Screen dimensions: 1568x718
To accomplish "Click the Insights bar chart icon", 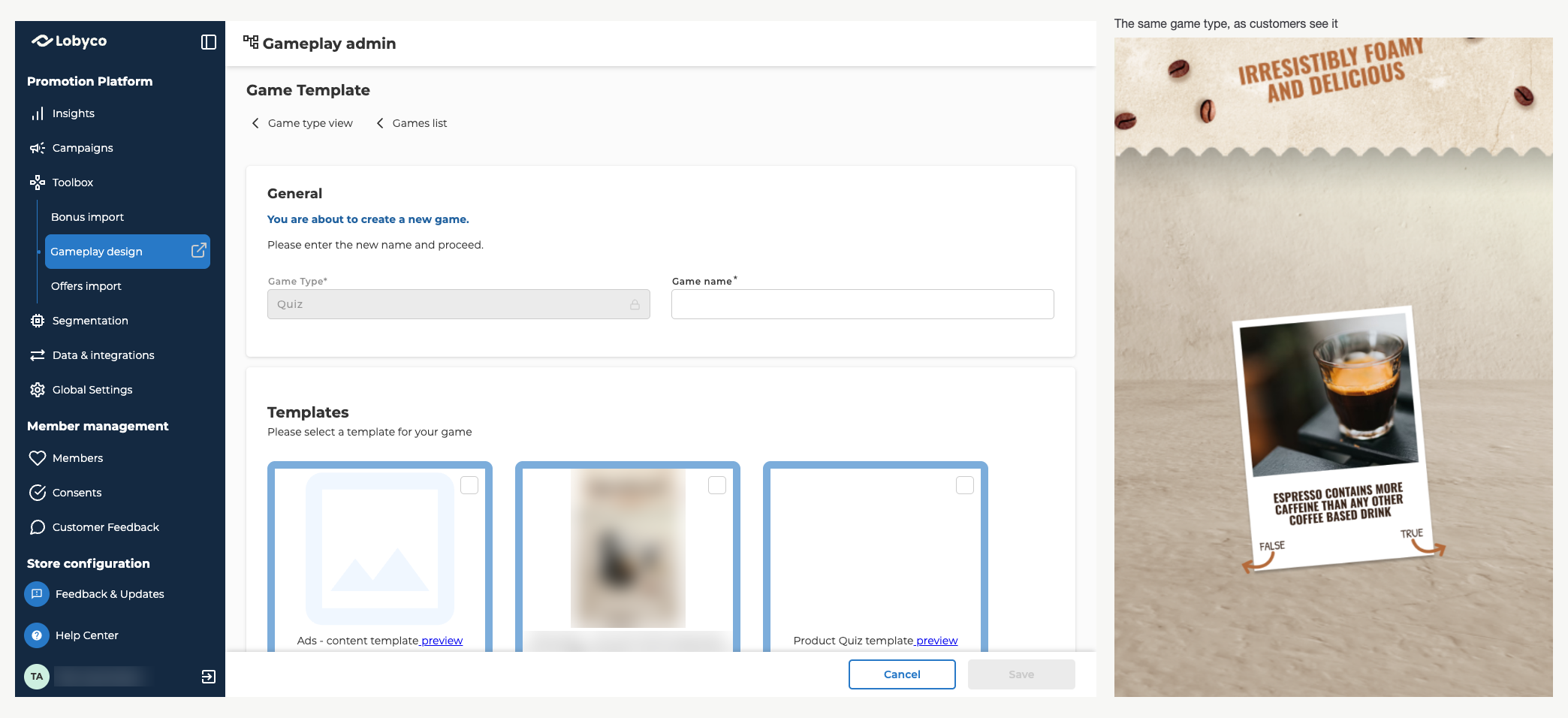I will 38,113.
